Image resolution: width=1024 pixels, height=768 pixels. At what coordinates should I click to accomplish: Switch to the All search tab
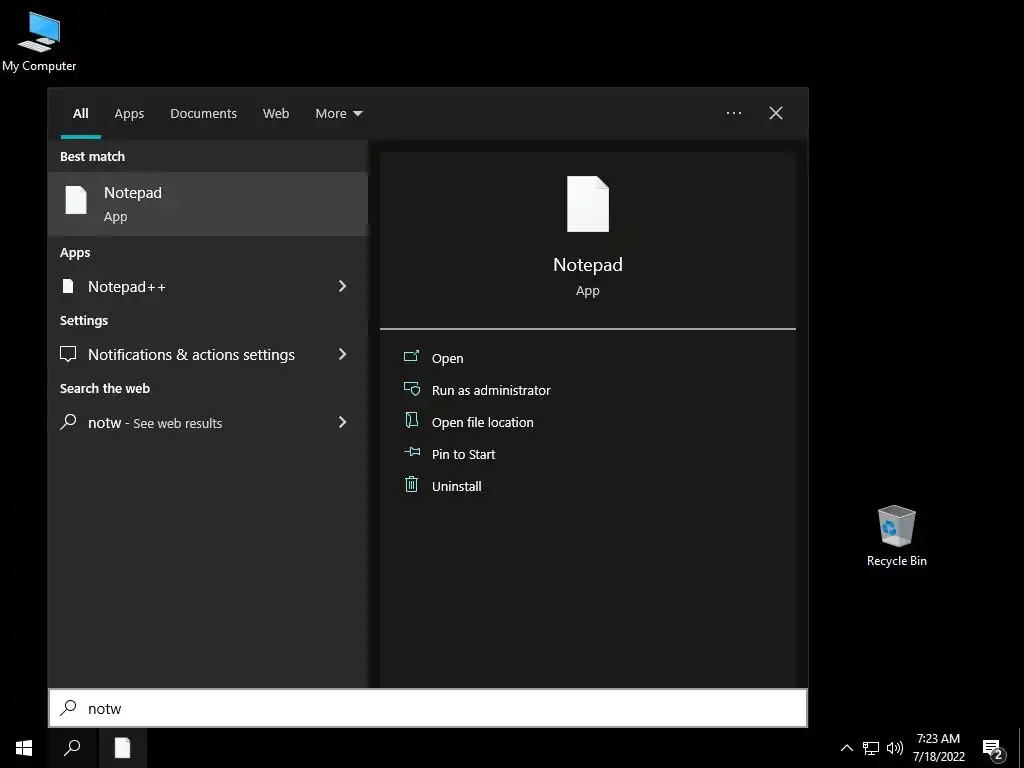[81, 114]
